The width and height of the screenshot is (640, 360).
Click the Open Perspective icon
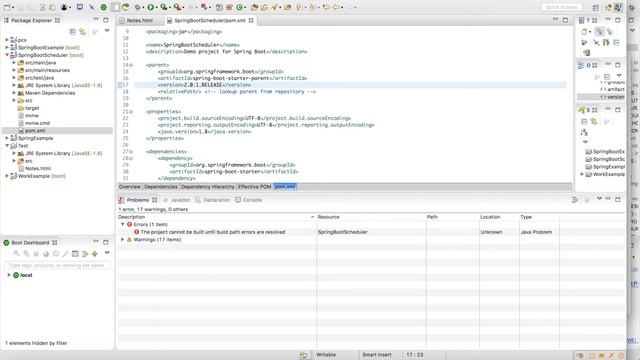click(596, 7)
